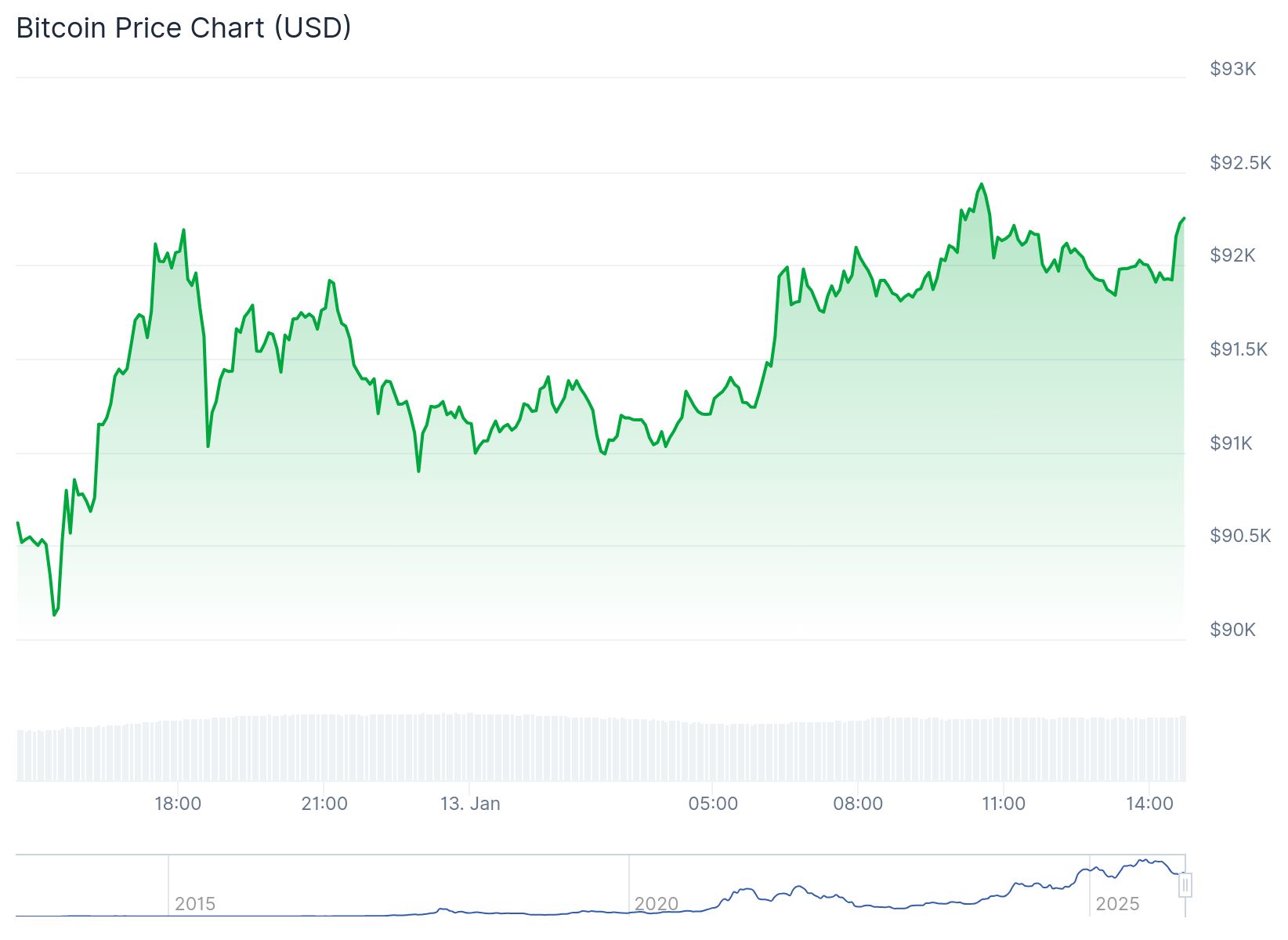Click the $91K price axis label

(x=1232, y=443)
